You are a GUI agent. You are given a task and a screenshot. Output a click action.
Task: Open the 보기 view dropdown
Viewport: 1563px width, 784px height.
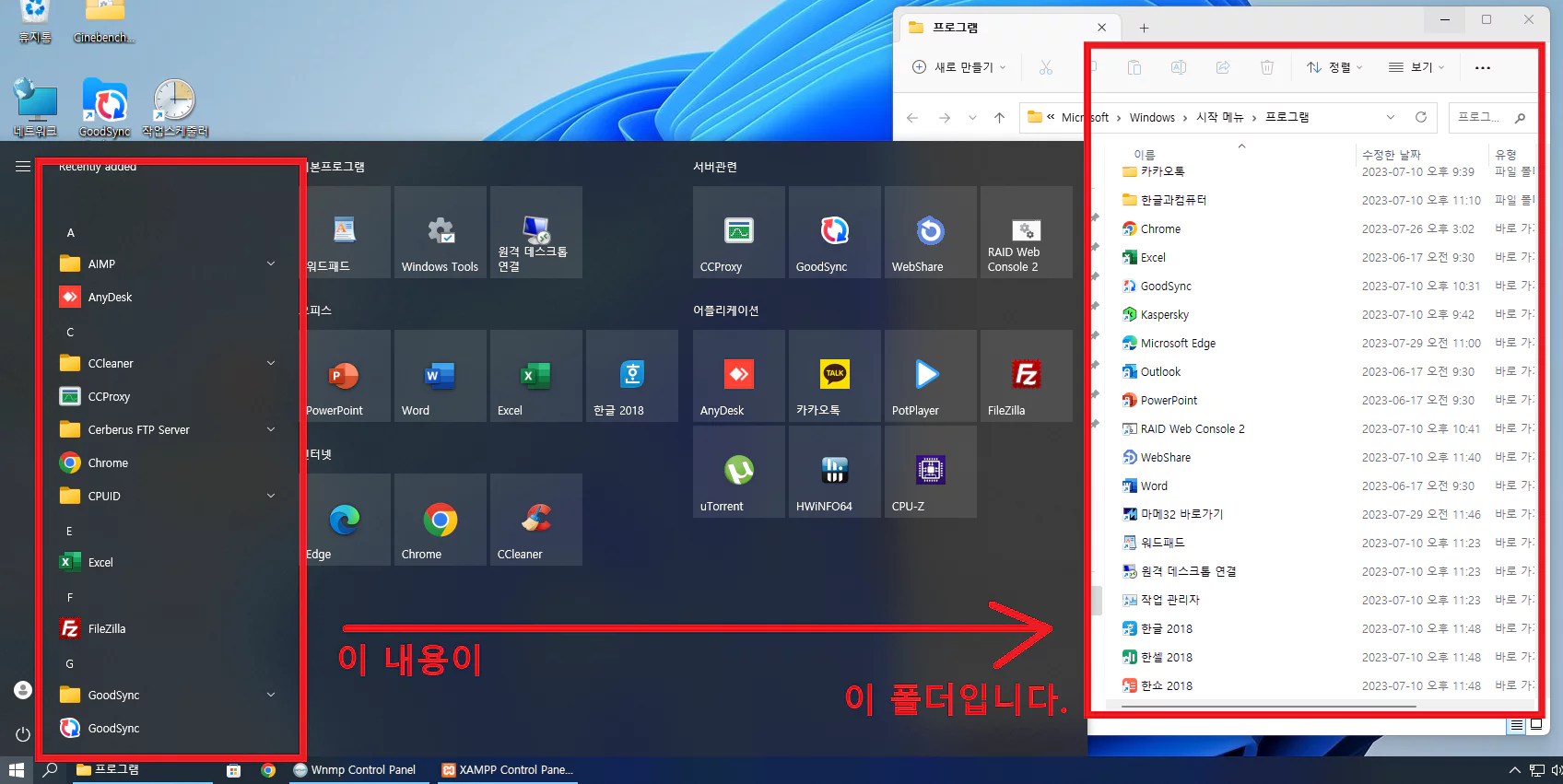(1416, 67)
